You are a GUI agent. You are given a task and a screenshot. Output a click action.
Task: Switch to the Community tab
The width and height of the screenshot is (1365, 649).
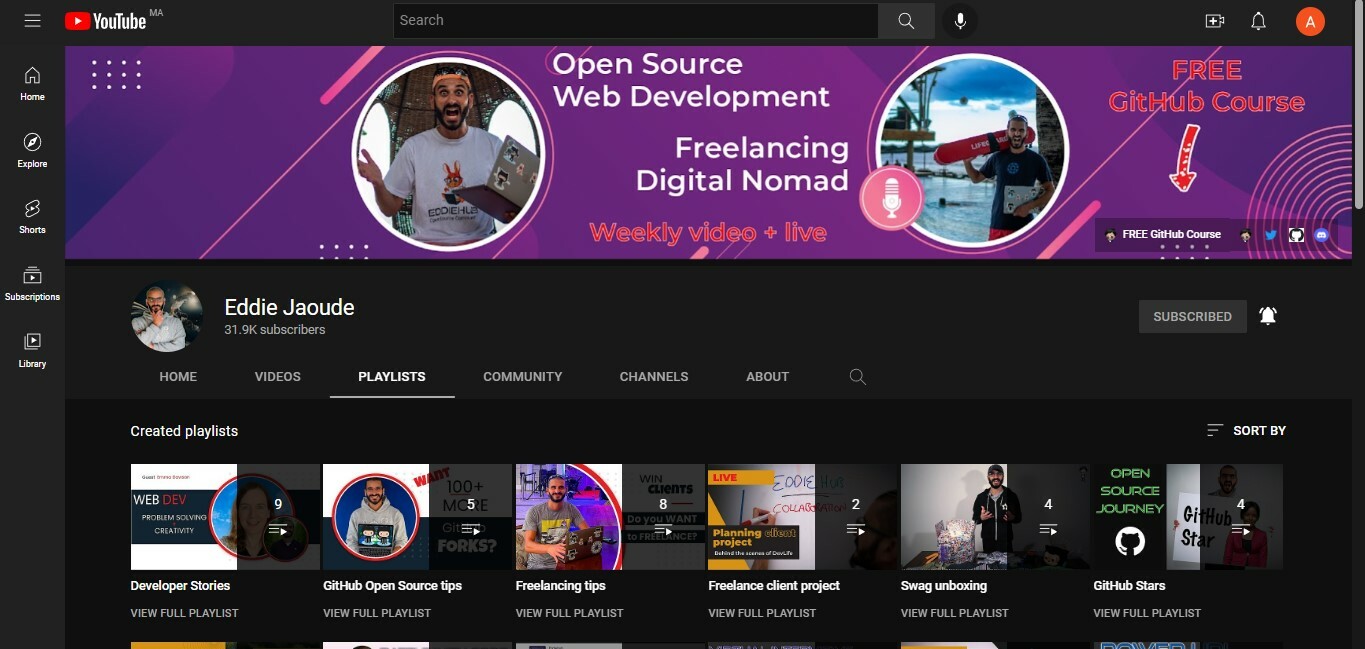point(523,377)
